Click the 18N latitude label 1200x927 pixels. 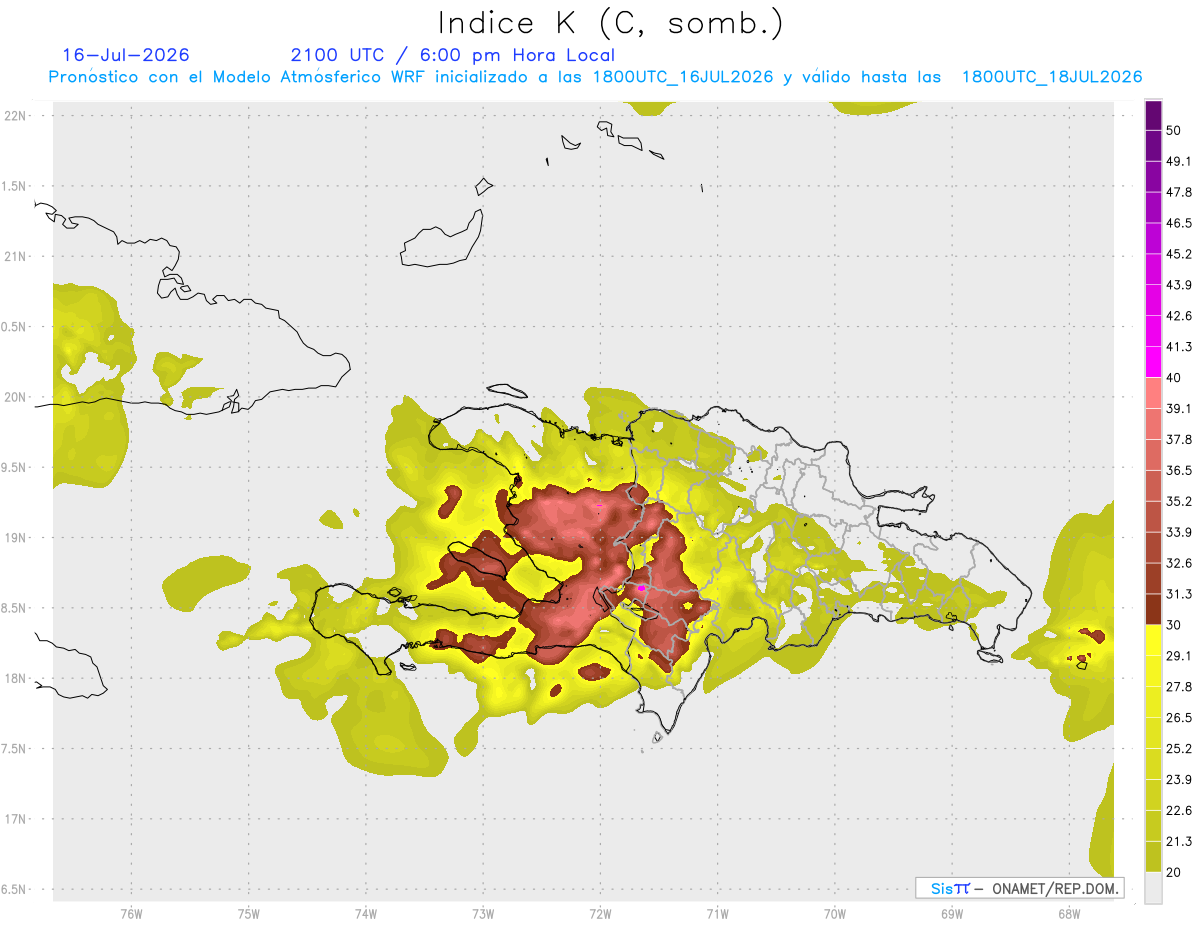point(16,678)
